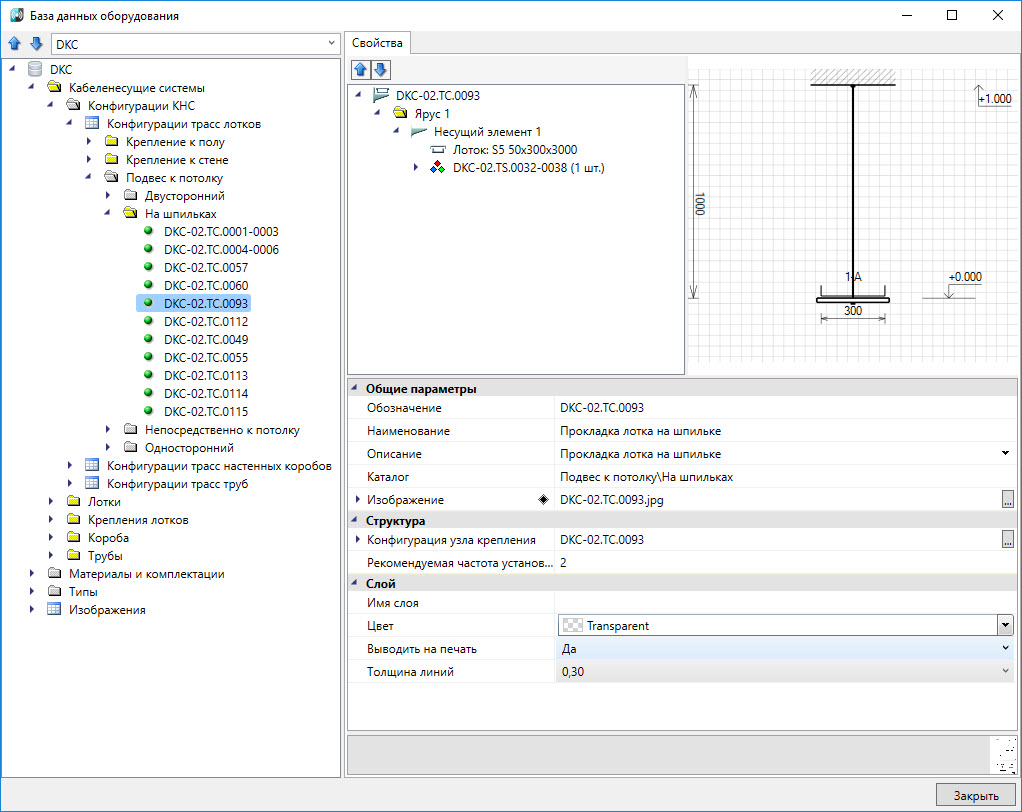The height and width of the screenshot is (812, 1022).
Task: Click the Наименование value field
Action: click(785, 431)
